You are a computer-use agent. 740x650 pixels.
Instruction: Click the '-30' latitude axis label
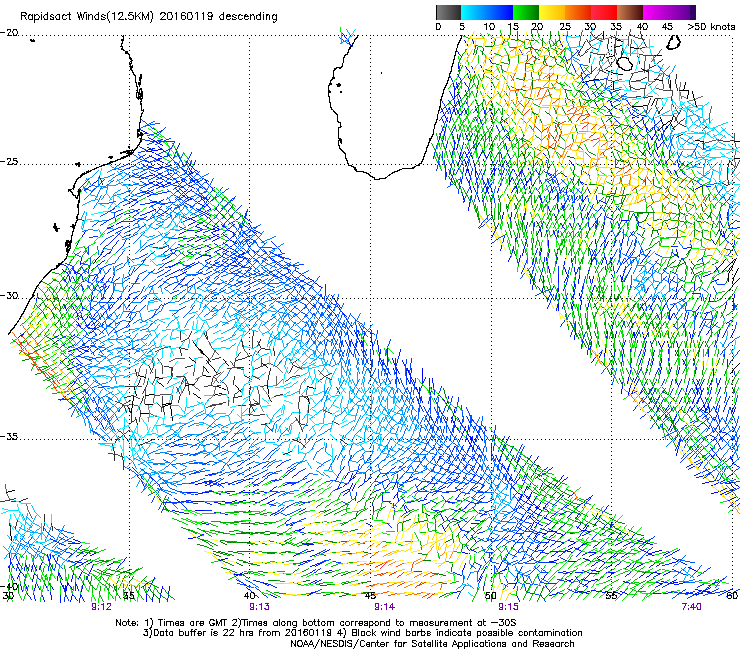pos(9,296)
